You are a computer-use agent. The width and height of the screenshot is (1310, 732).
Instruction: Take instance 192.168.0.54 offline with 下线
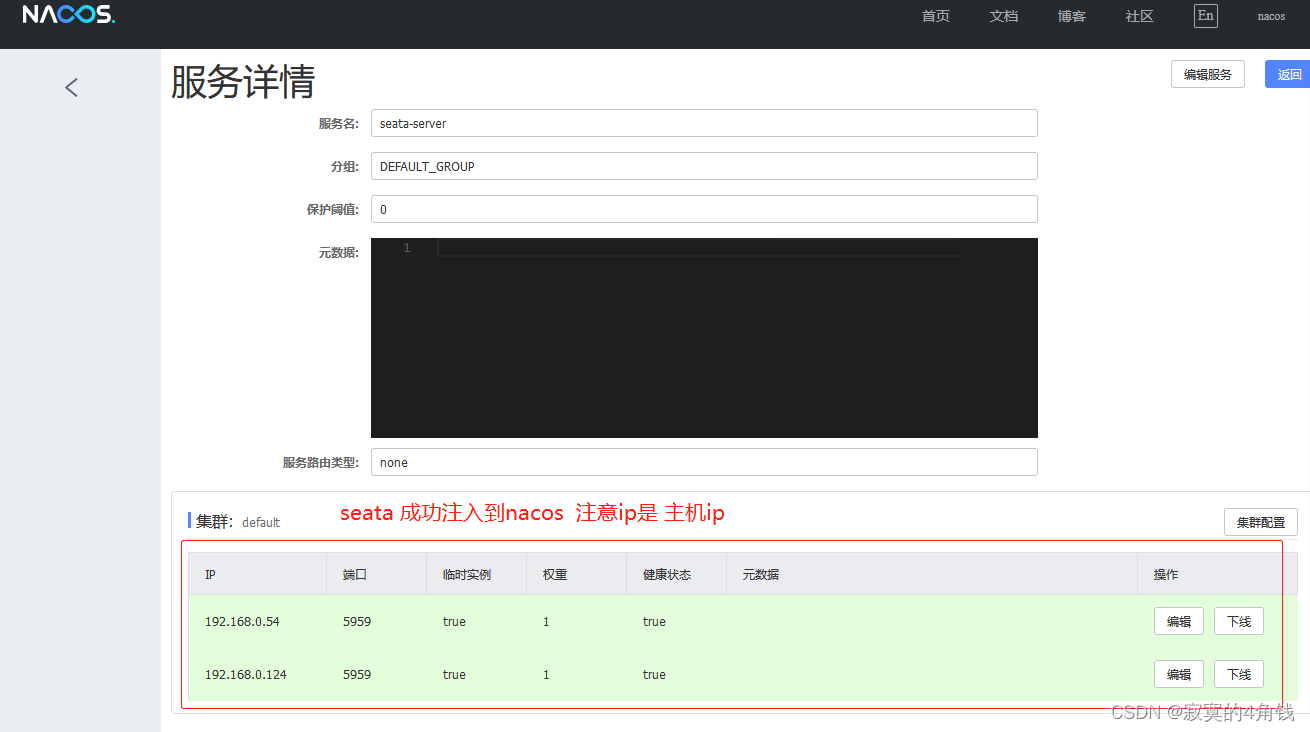(1239, 621)
